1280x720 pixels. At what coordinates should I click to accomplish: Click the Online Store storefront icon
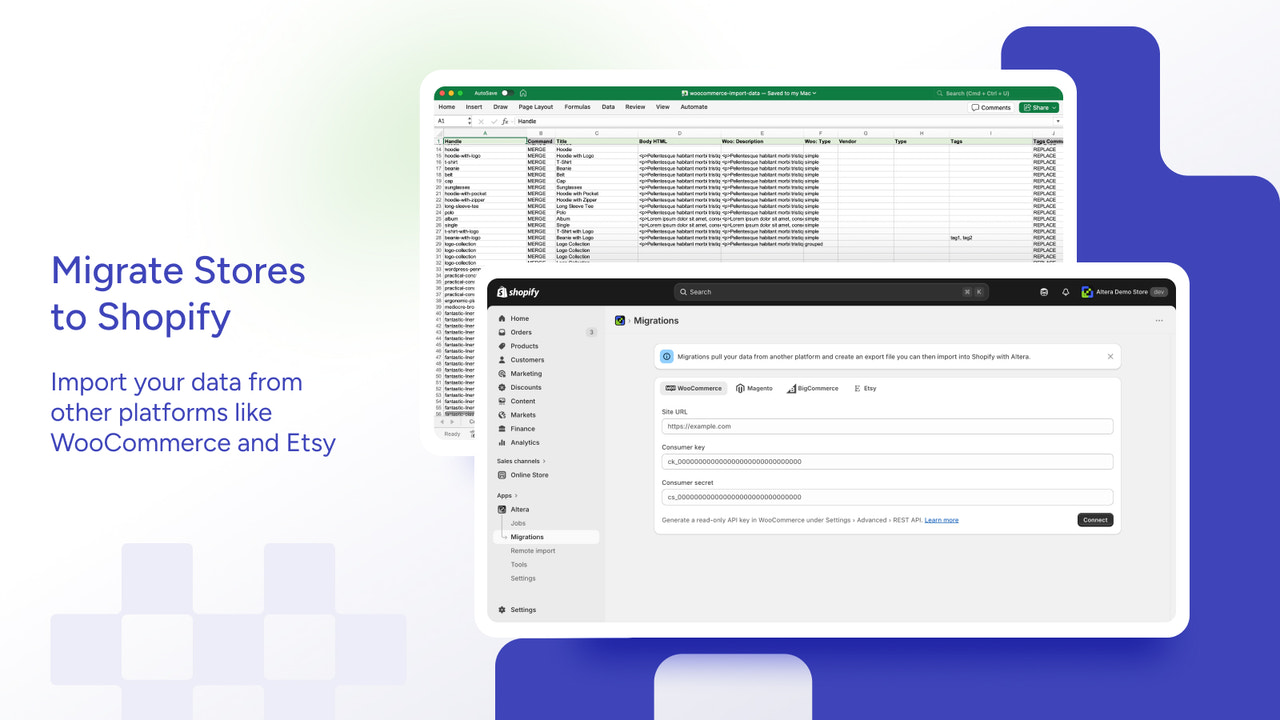coord(502,475)
